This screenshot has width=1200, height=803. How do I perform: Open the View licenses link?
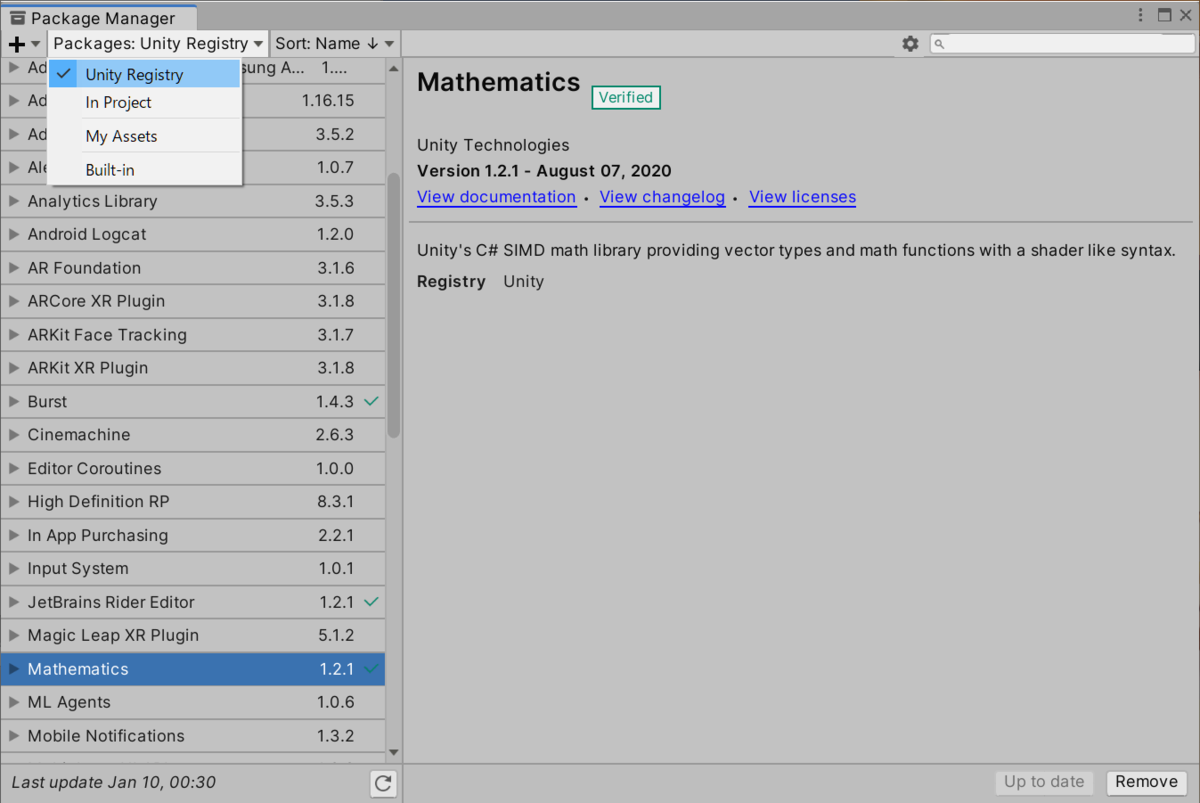point(802,197)
